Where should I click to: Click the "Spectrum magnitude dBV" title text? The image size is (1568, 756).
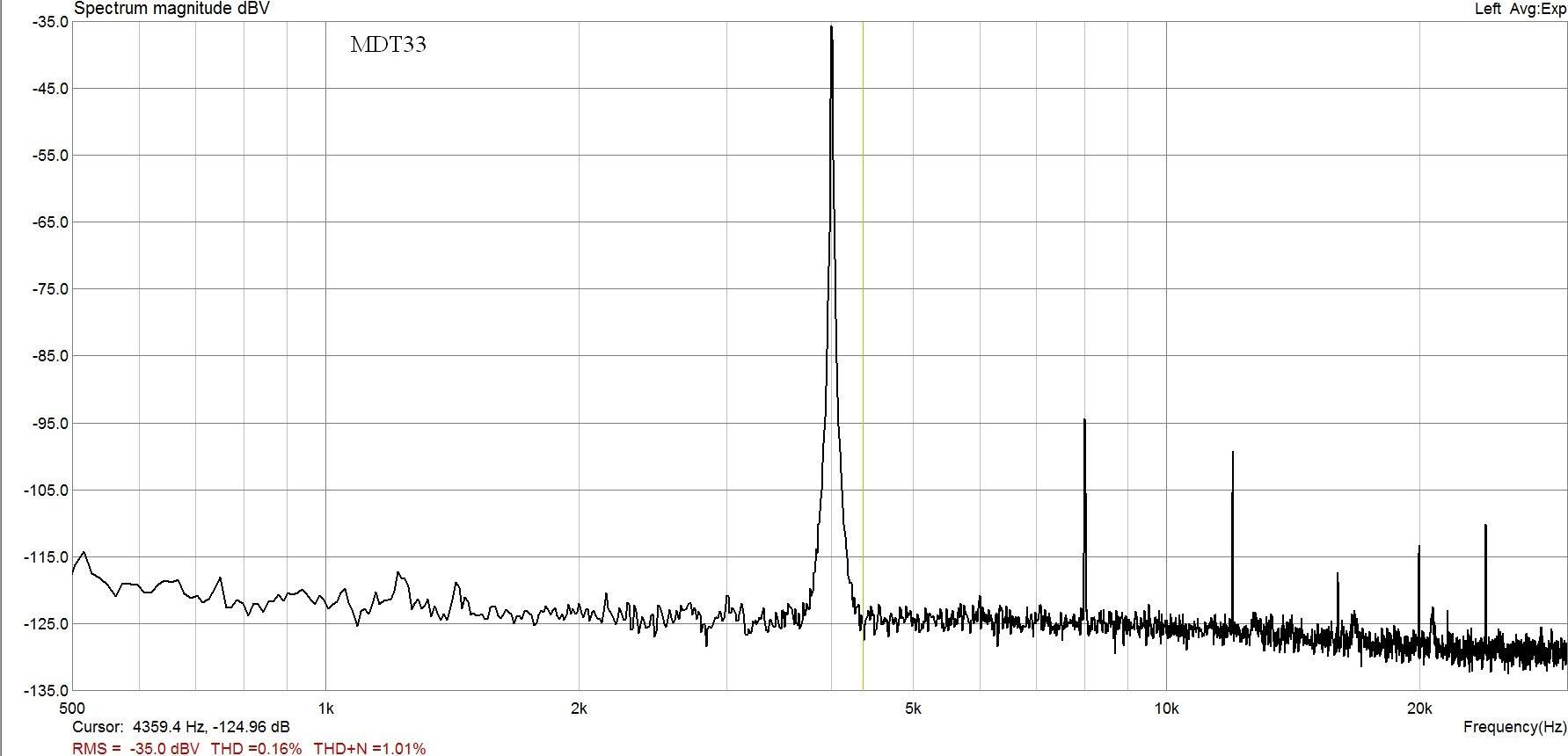(171, 9)
